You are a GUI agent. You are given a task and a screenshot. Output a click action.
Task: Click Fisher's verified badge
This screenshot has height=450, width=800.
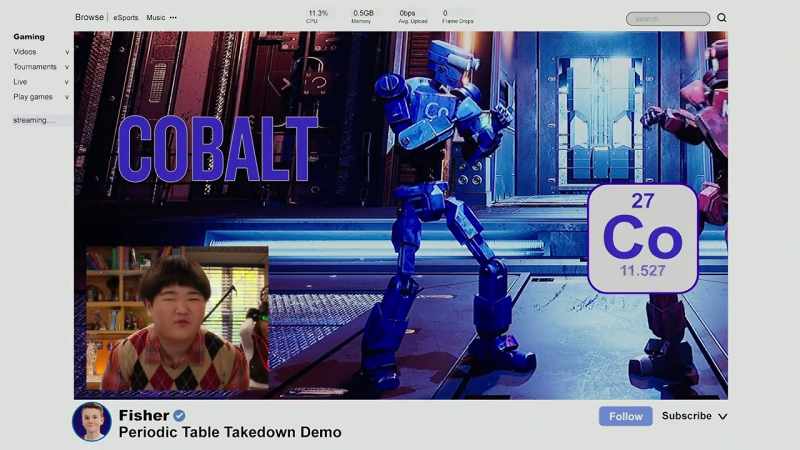(179, 416)
